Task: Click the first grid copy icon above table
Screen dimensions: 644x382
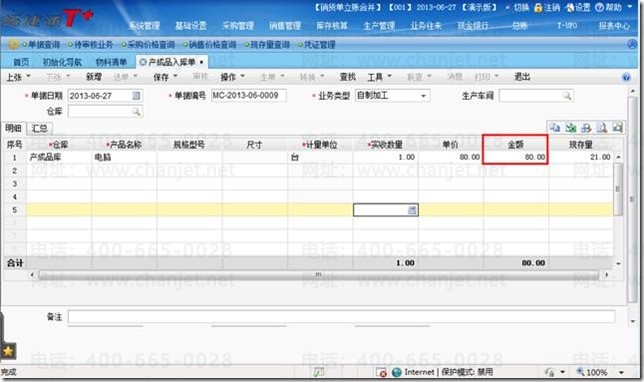Action: (554, 127)
